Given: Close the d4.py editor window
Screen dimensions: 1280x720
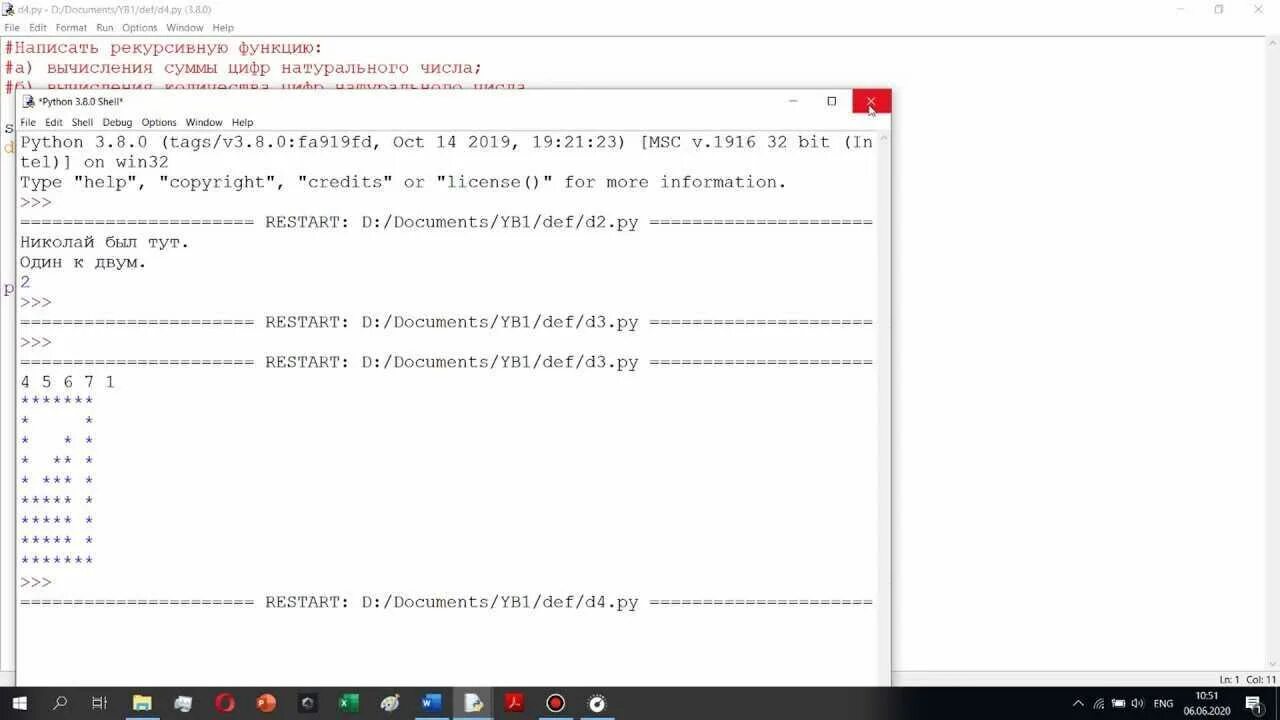Looking at the screenshot, I should [1259, 9].
